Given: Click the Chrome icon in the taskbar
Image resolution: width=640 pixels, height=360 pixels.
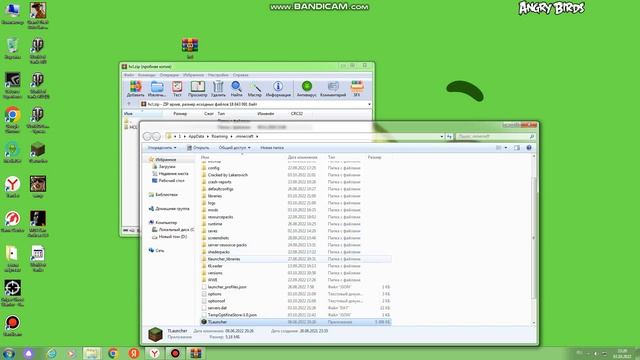Looking at the screenshot, I should 113,353.
